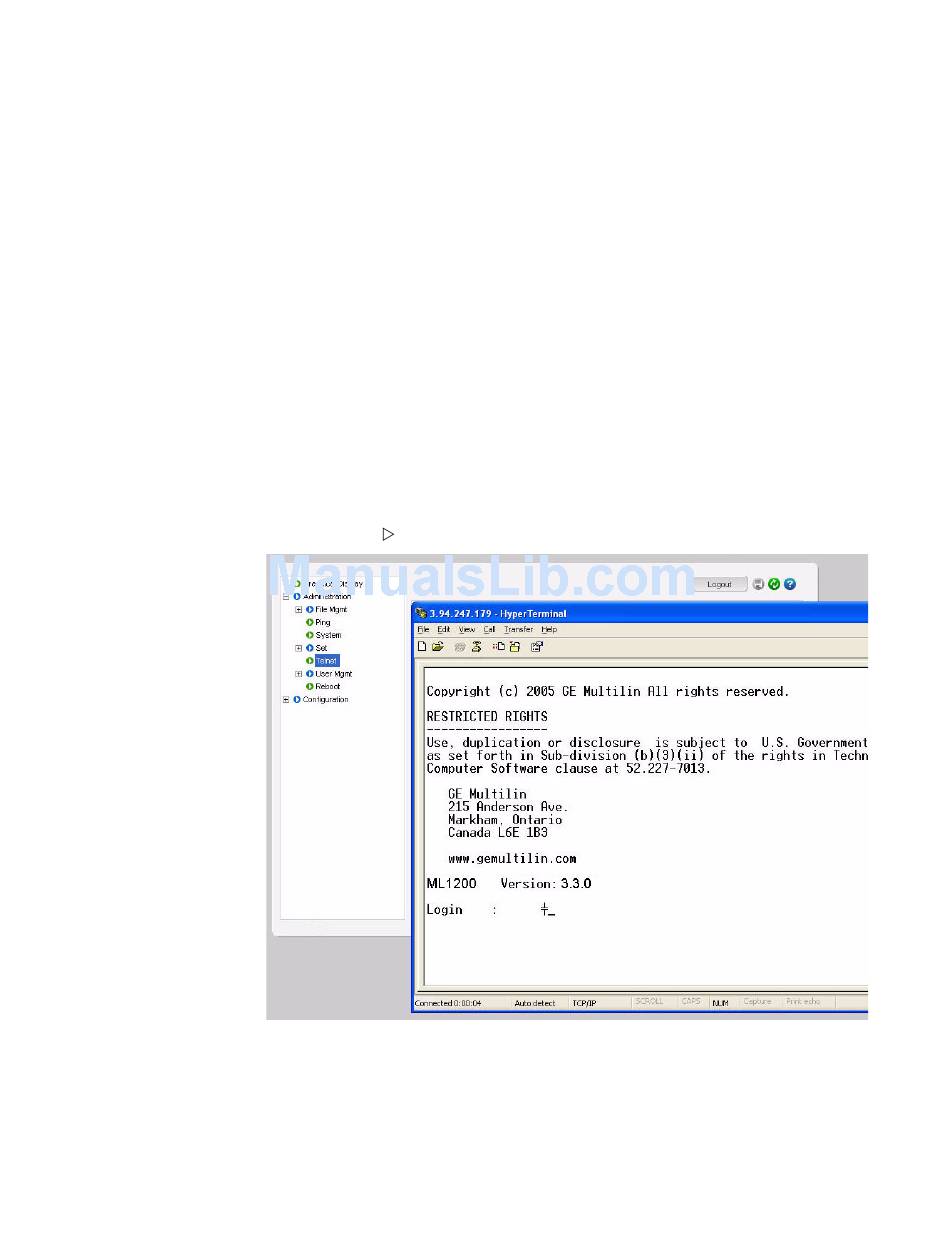Click the Receive file icon in HyperTerminal toolbar

click(x=514, y=647)
